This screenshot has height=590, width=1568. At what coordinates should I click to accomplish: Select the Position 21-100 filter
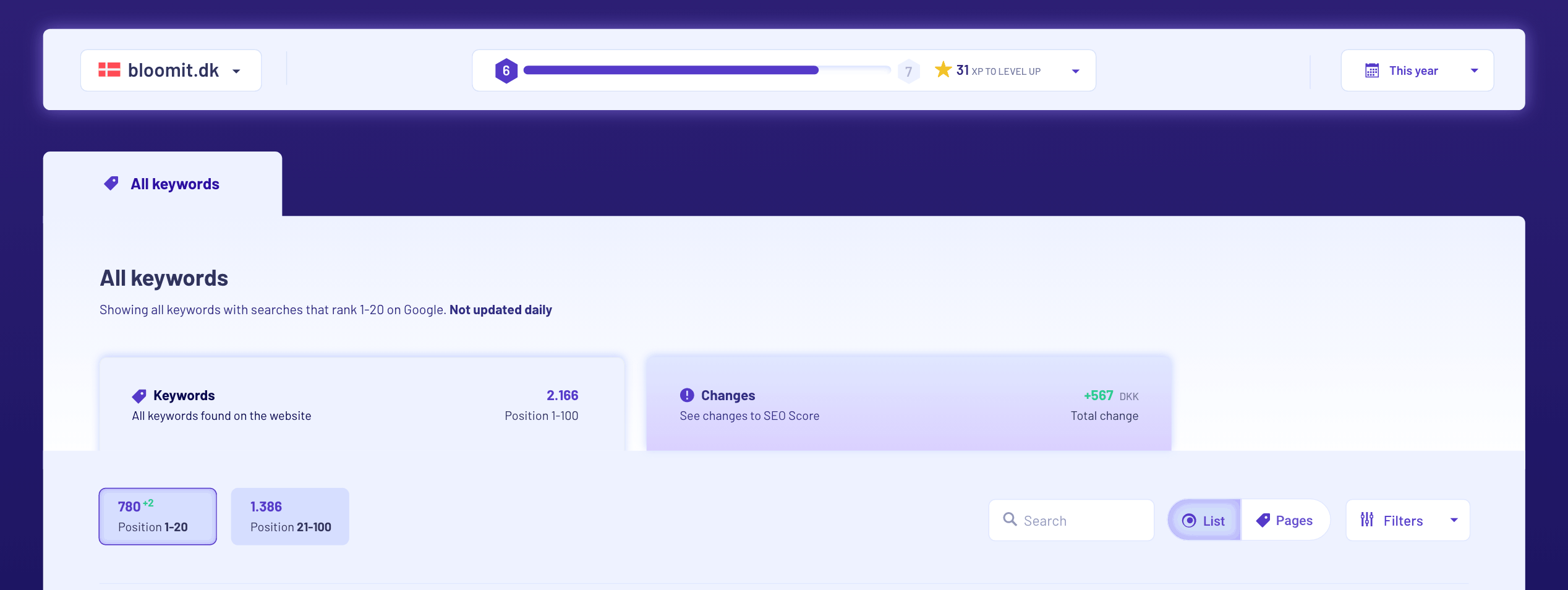pos(290,516)
